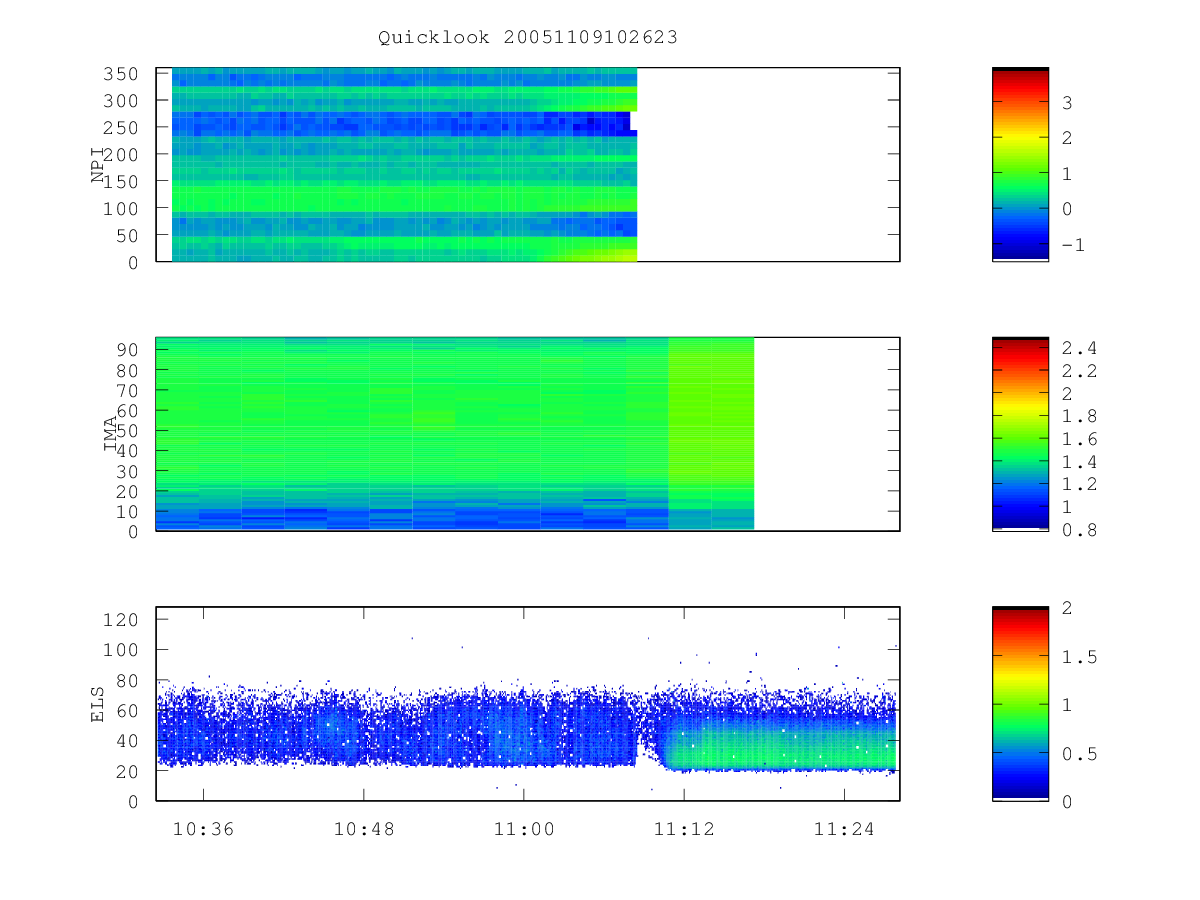Click the -1 label on NPI colorbar

[1073, 245]
